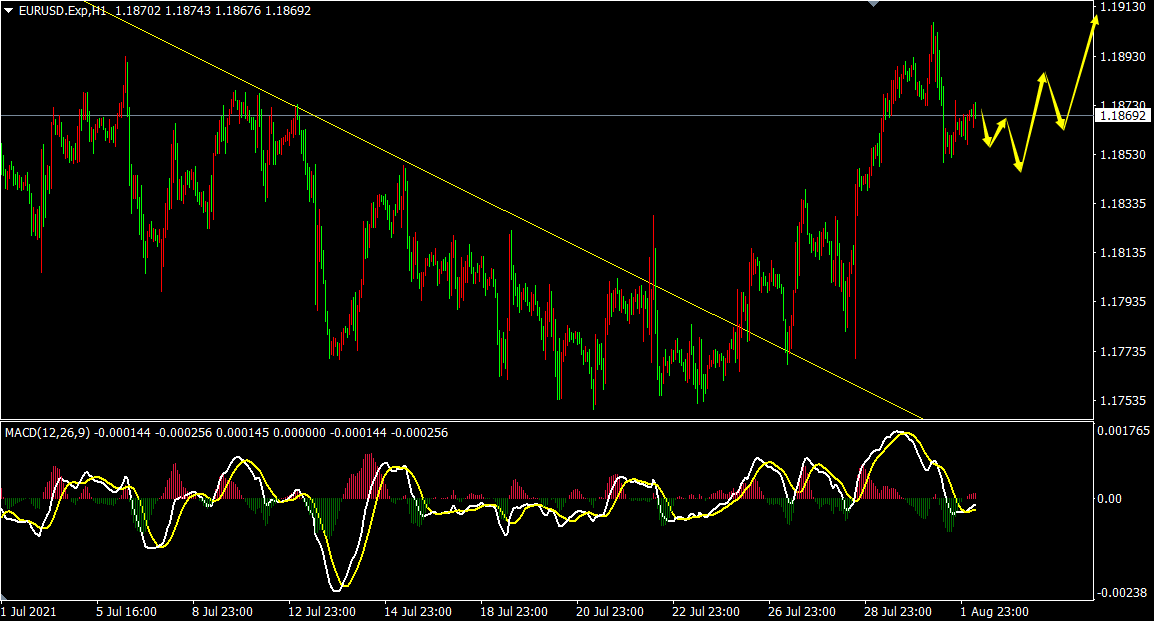Click the 1.18335 price scale label

tap(1122, 204)
